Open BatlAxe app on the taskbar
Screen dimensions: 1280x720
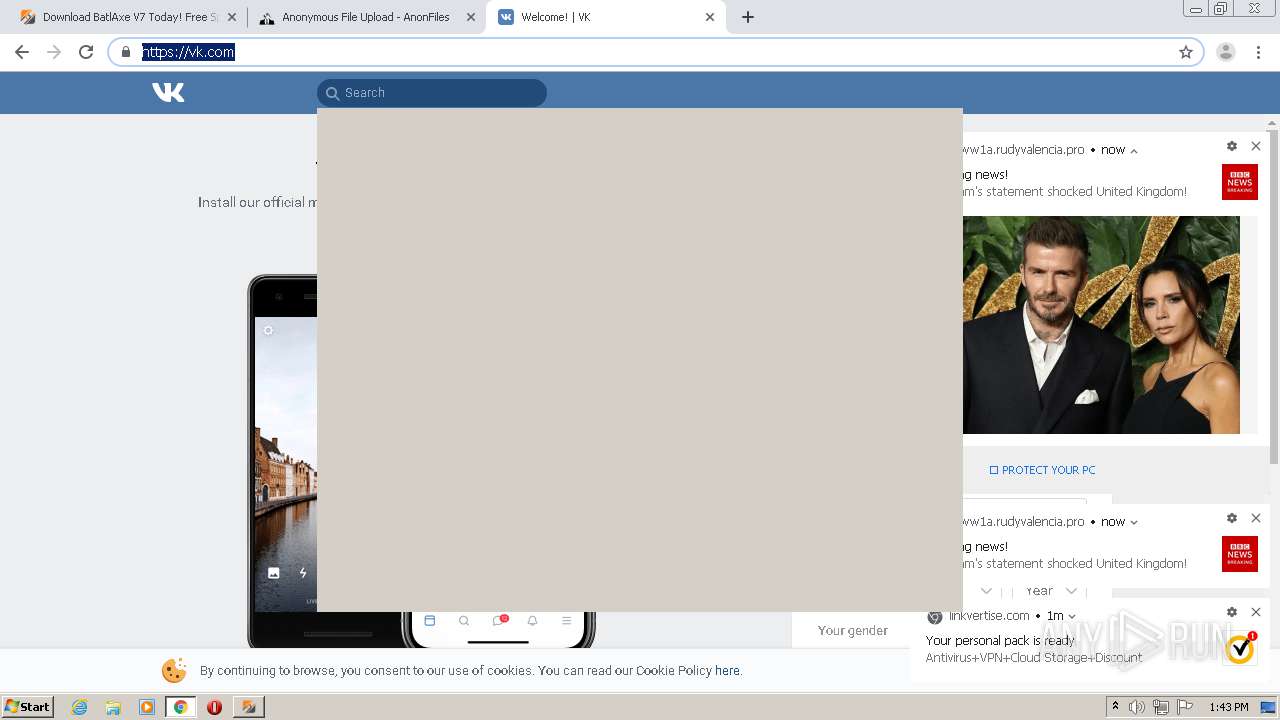[x=249, y=707]
